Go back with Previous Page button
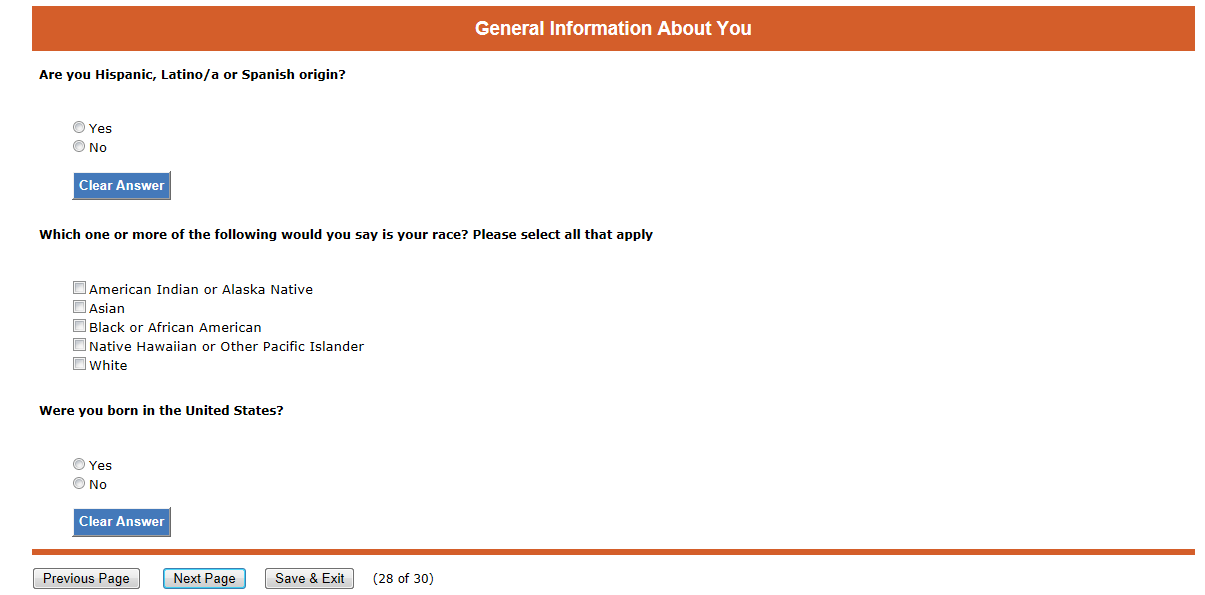The image size is (1205, 595). pos(86,579)
